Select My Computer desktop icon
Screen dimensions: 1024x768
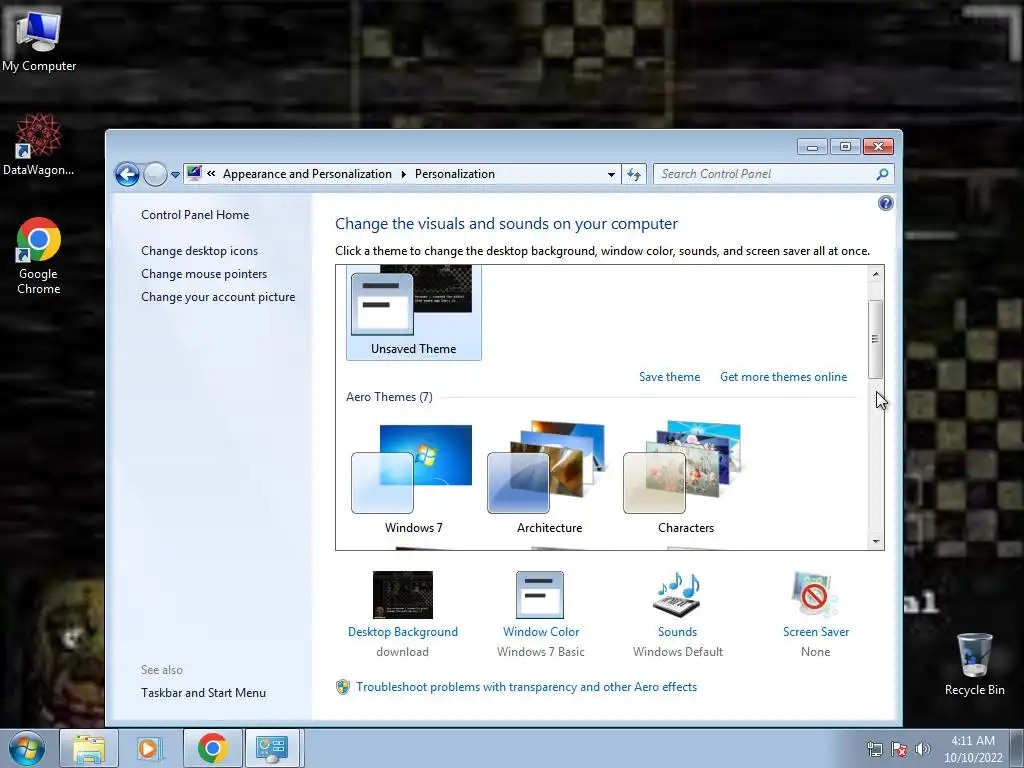[x=39, y=40]
